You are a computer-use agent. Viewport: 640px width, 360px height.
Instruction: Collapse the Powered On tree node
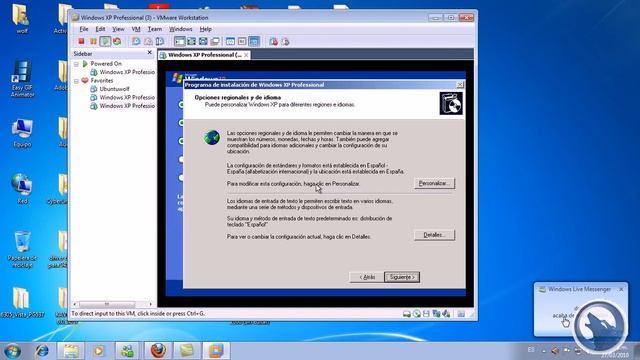click(x=76, y=64)
